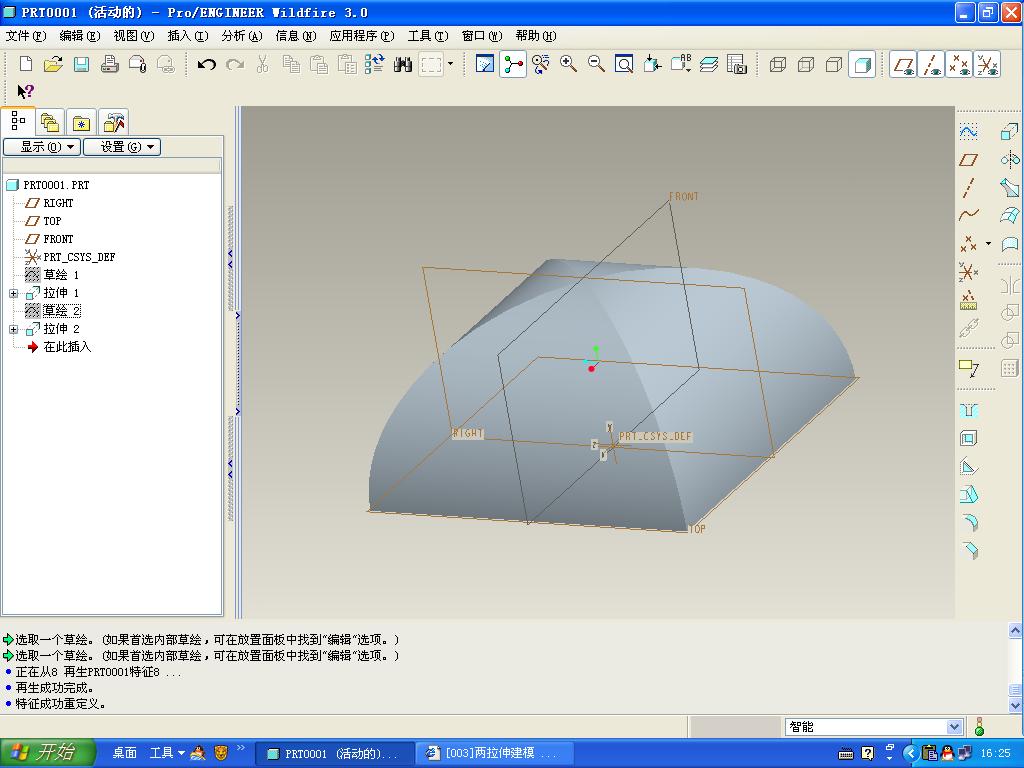Switch to the Folder Browser tab
Screen dimensions: 1024x768
point(50,122)
